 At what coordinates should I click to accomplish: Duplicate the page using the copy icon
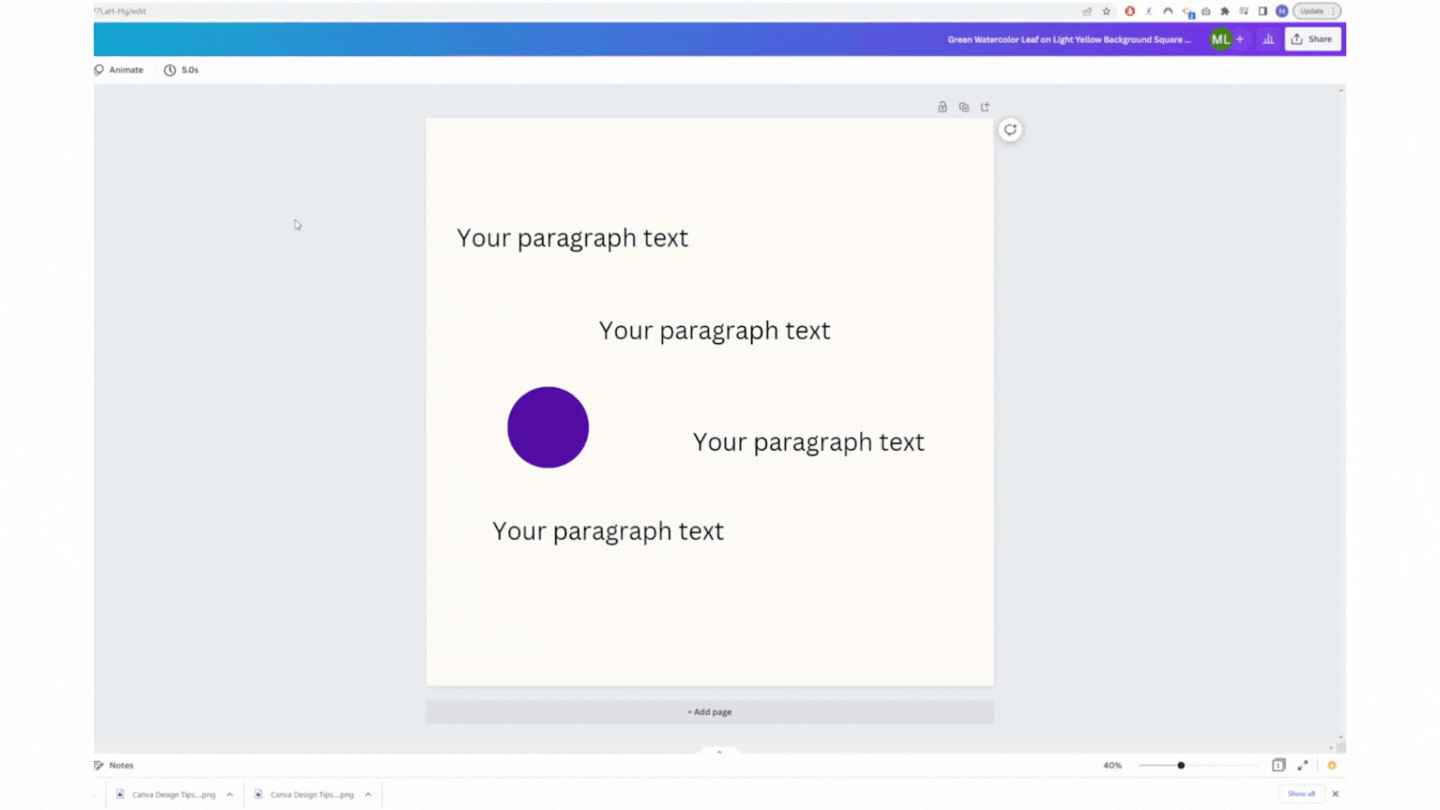[x=964, y=107]
